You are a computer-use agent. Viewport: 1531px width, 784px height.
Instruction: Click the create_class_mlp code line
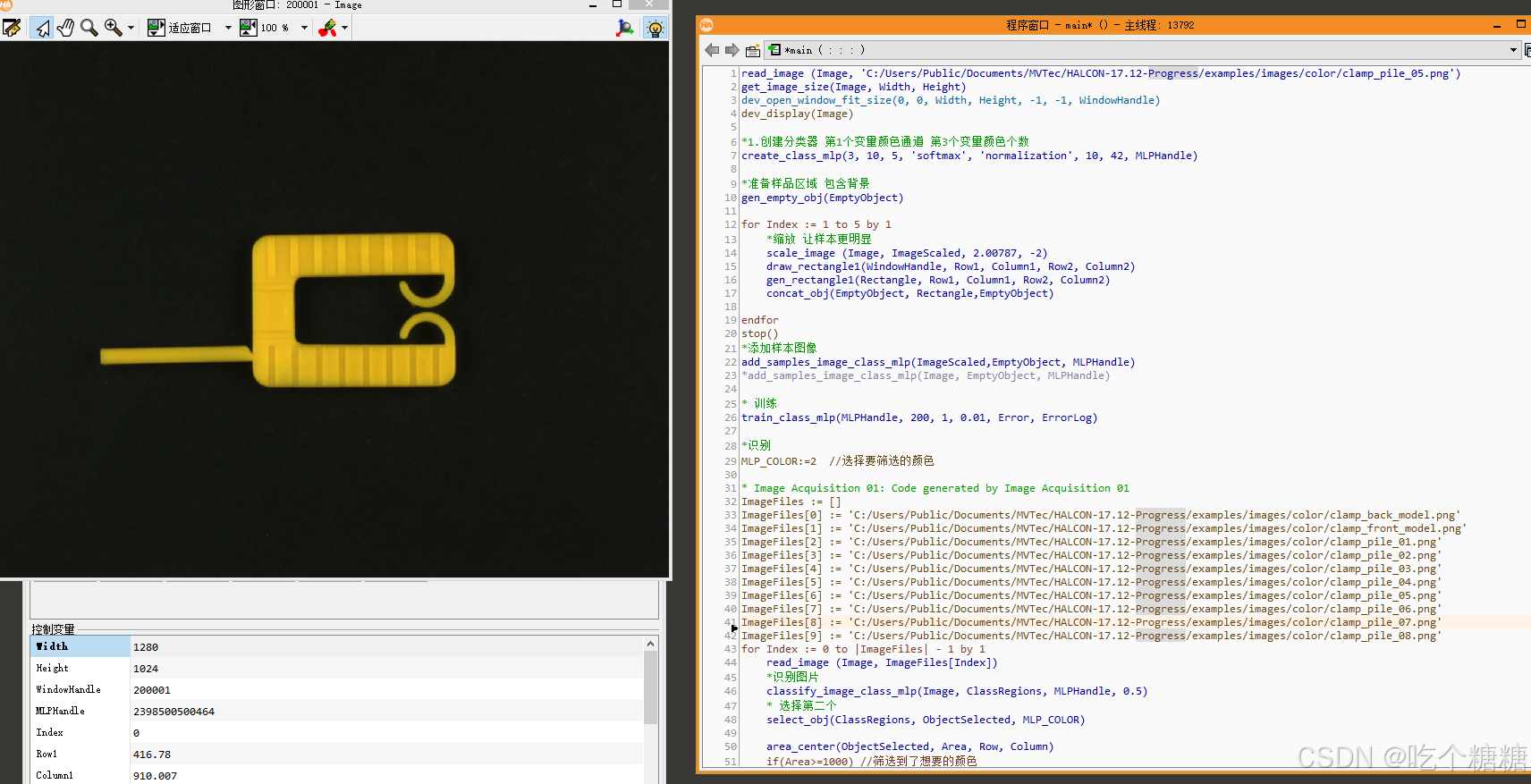point(969,156)
